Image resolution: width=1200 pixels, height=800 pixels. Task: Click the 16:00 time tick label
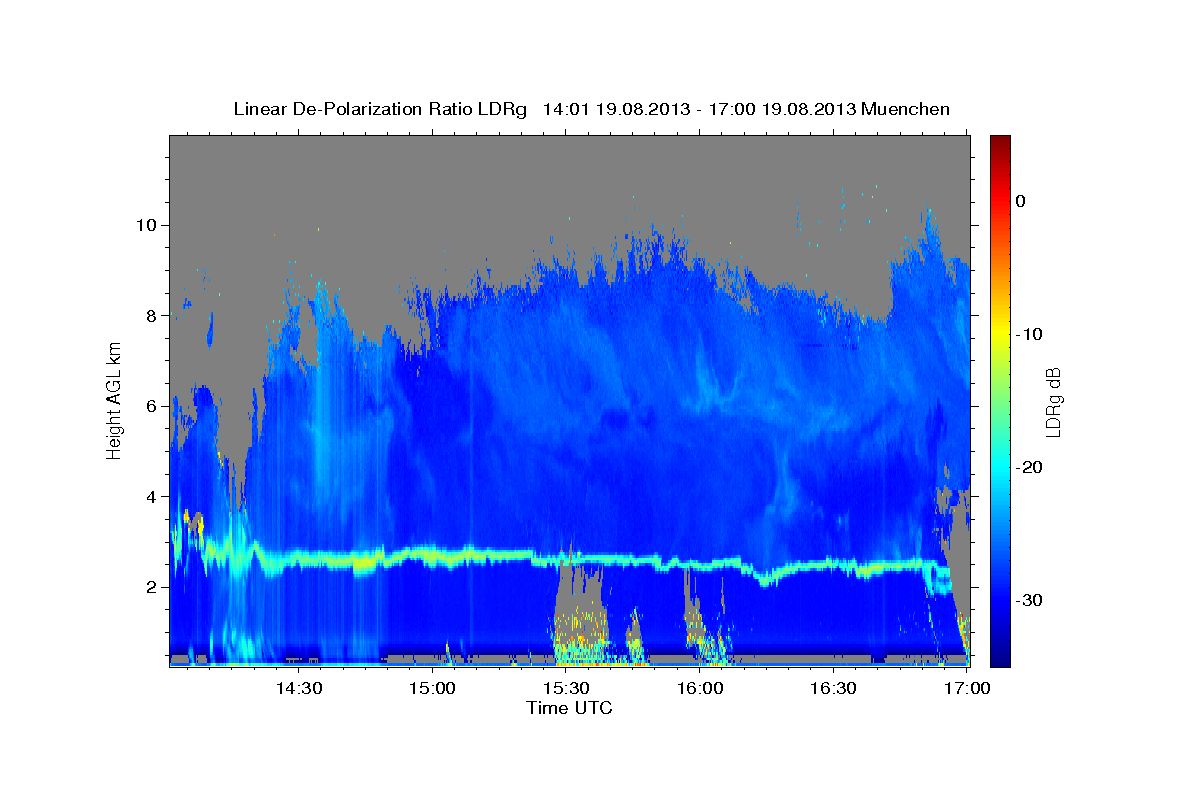pos(701,688)
